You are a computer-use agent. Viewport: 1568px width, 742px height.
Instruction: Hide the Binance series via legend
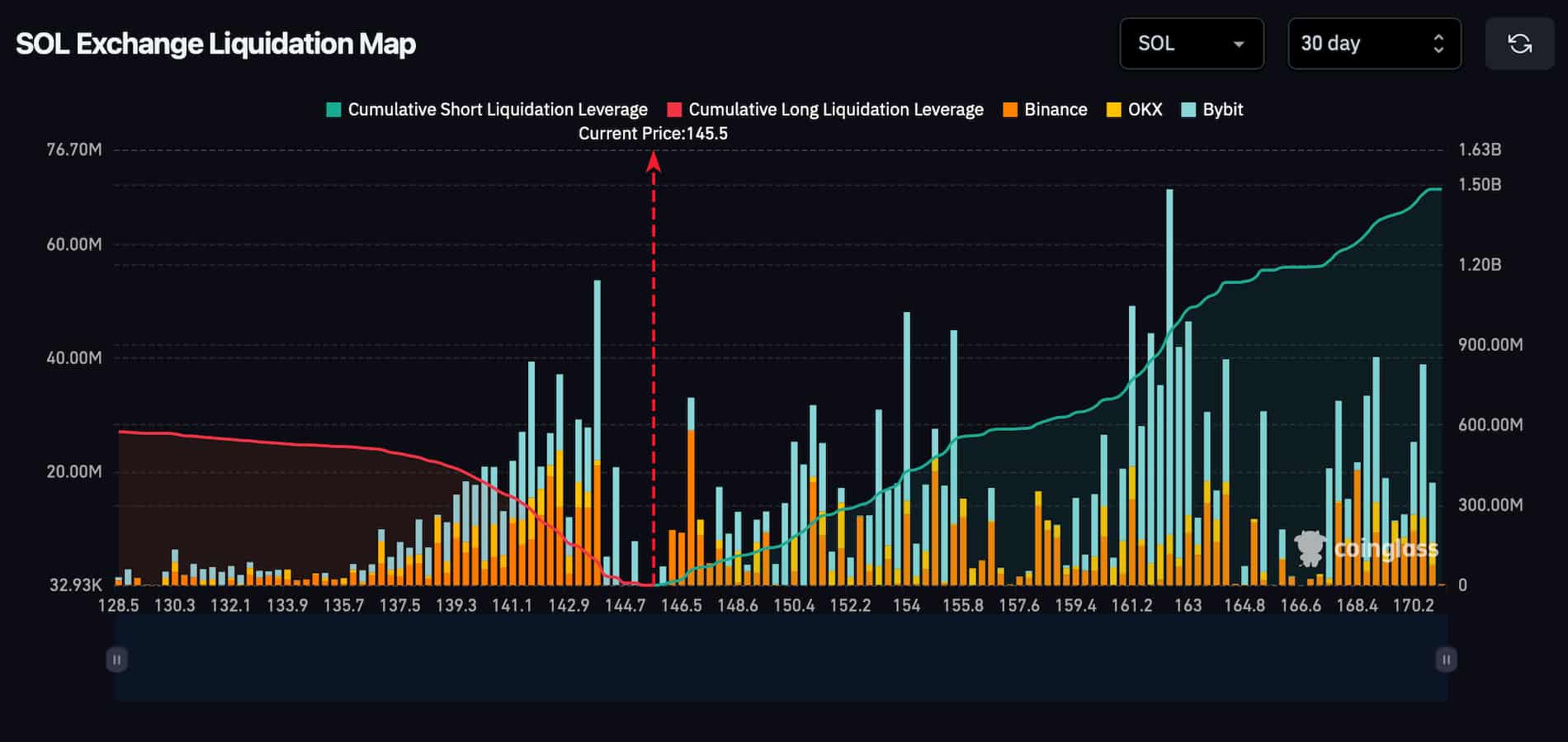(1045, 110)
